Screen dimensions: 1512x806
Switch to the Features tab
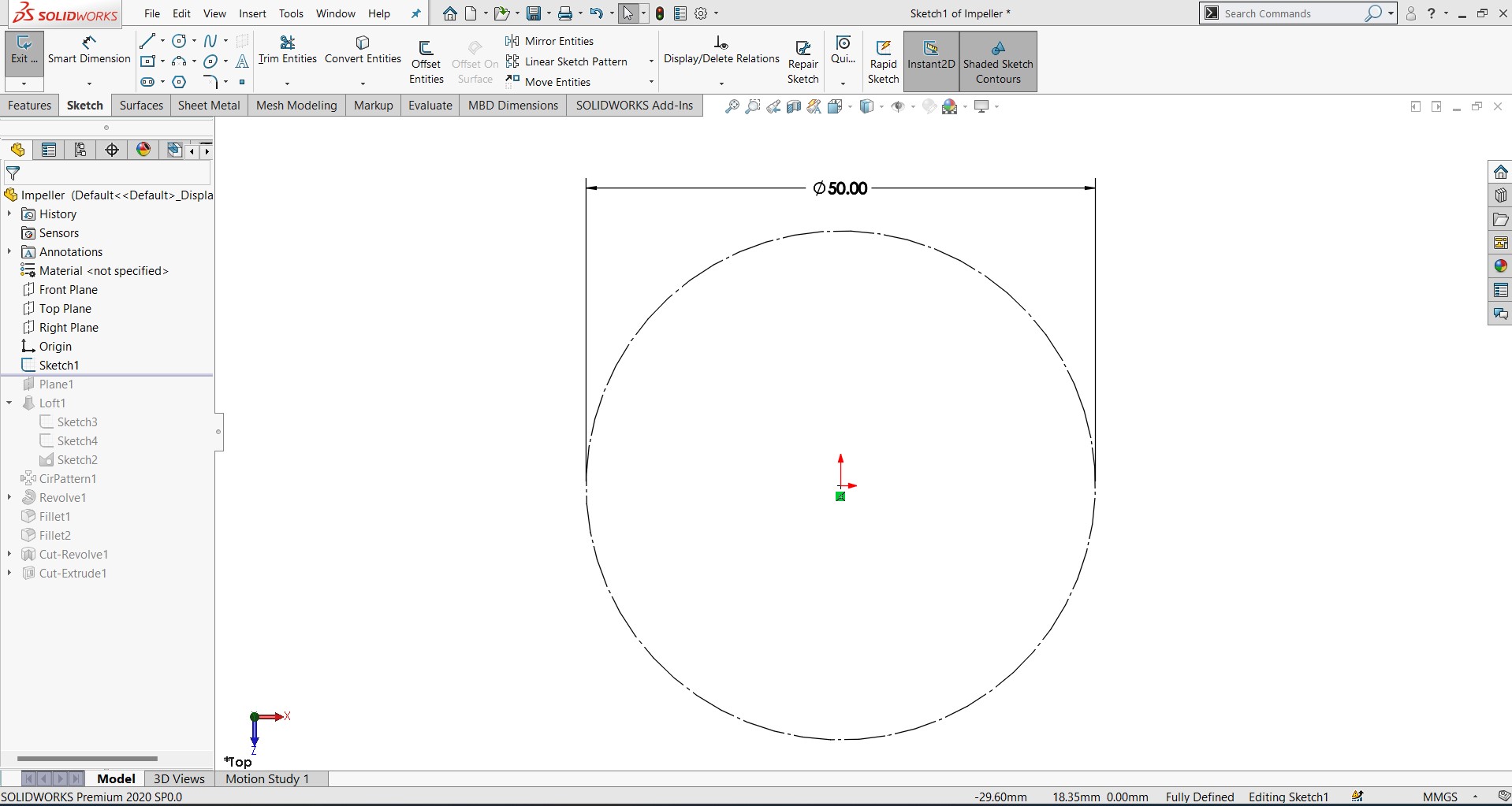pos(30,106)
